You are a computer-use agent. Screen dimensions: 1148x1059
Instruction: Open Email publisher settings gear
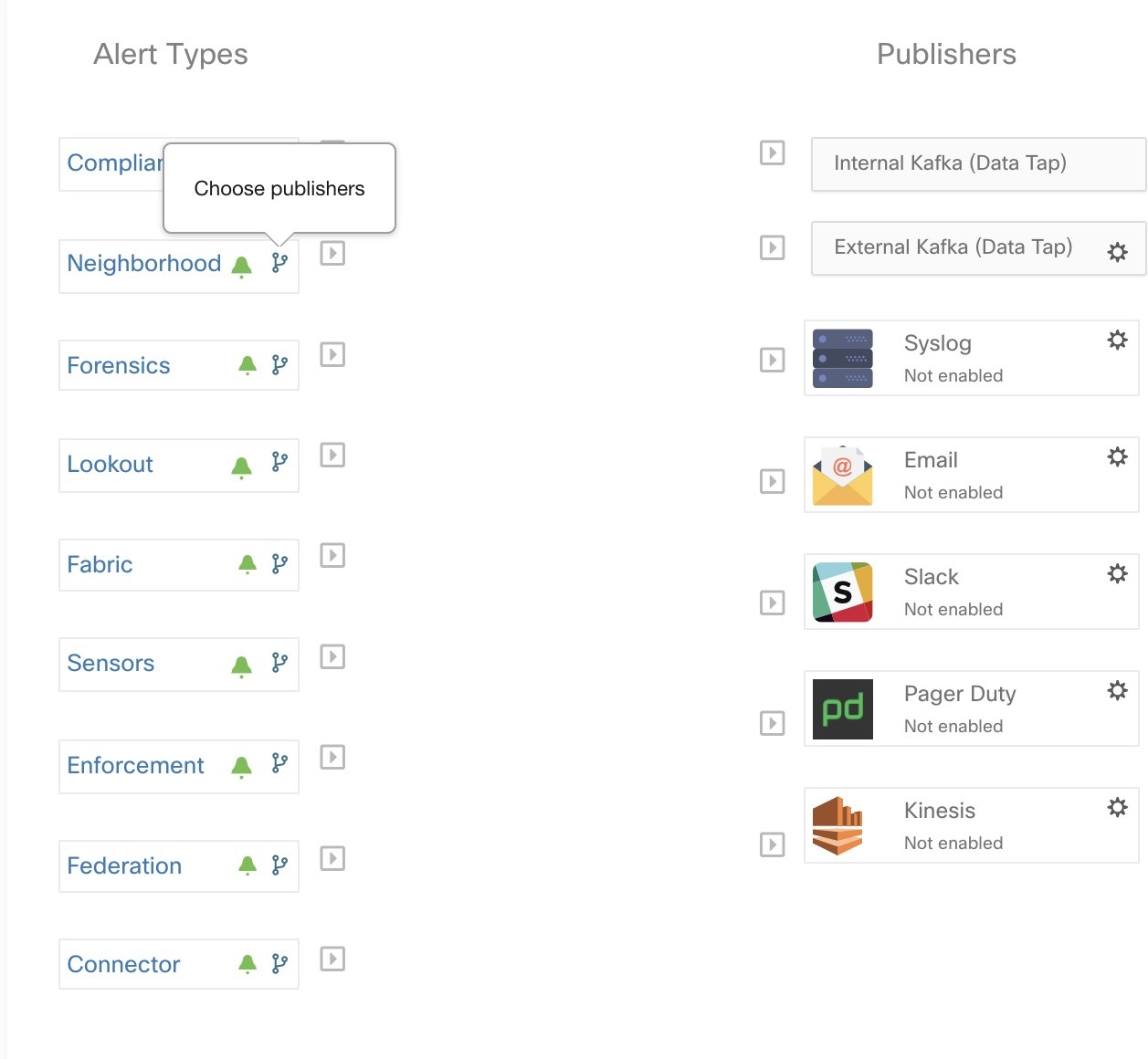(x=1117, y=456)
